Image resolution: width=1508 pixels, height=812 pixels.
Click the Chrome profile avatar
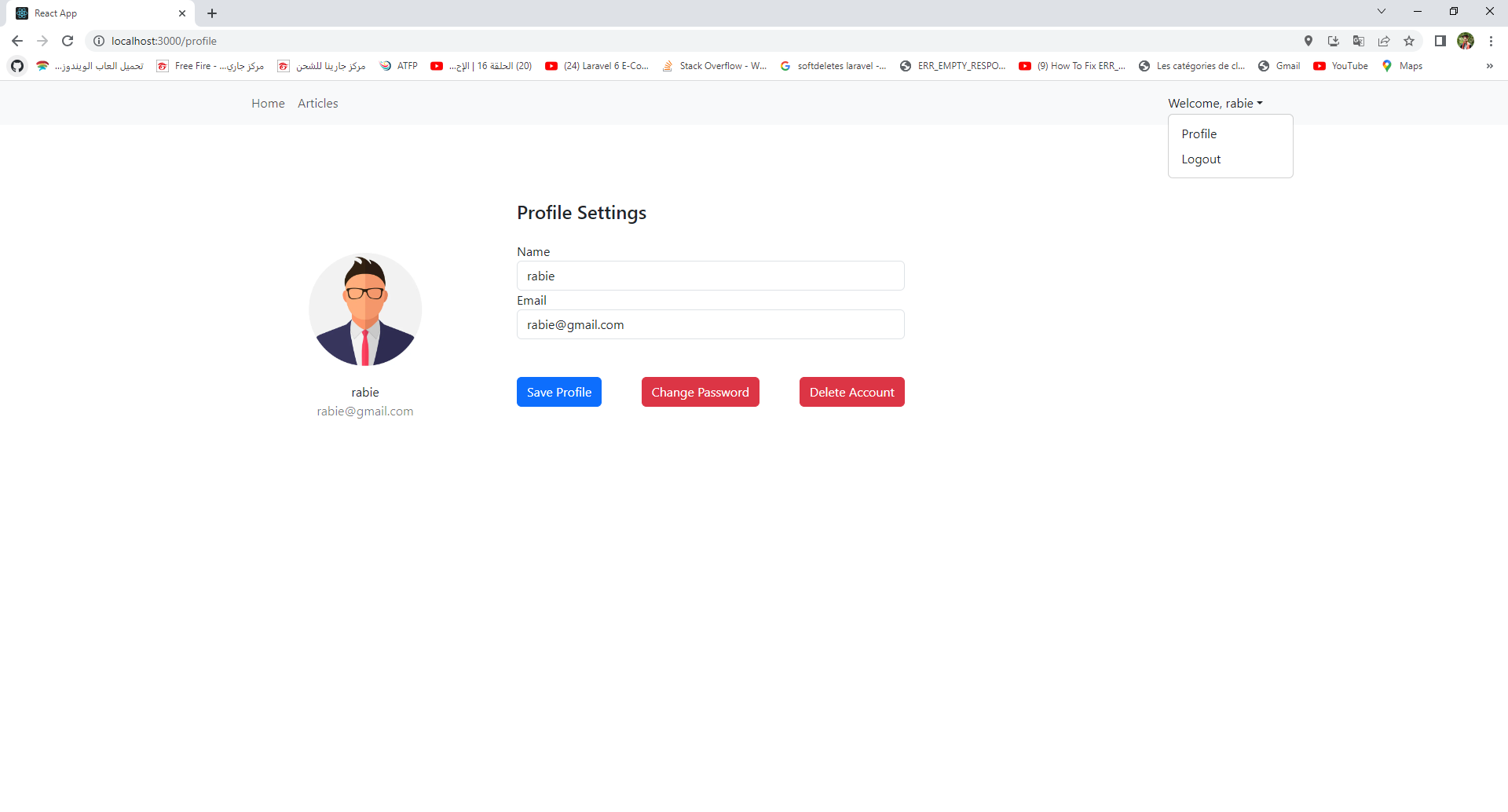click(1466, 41)
